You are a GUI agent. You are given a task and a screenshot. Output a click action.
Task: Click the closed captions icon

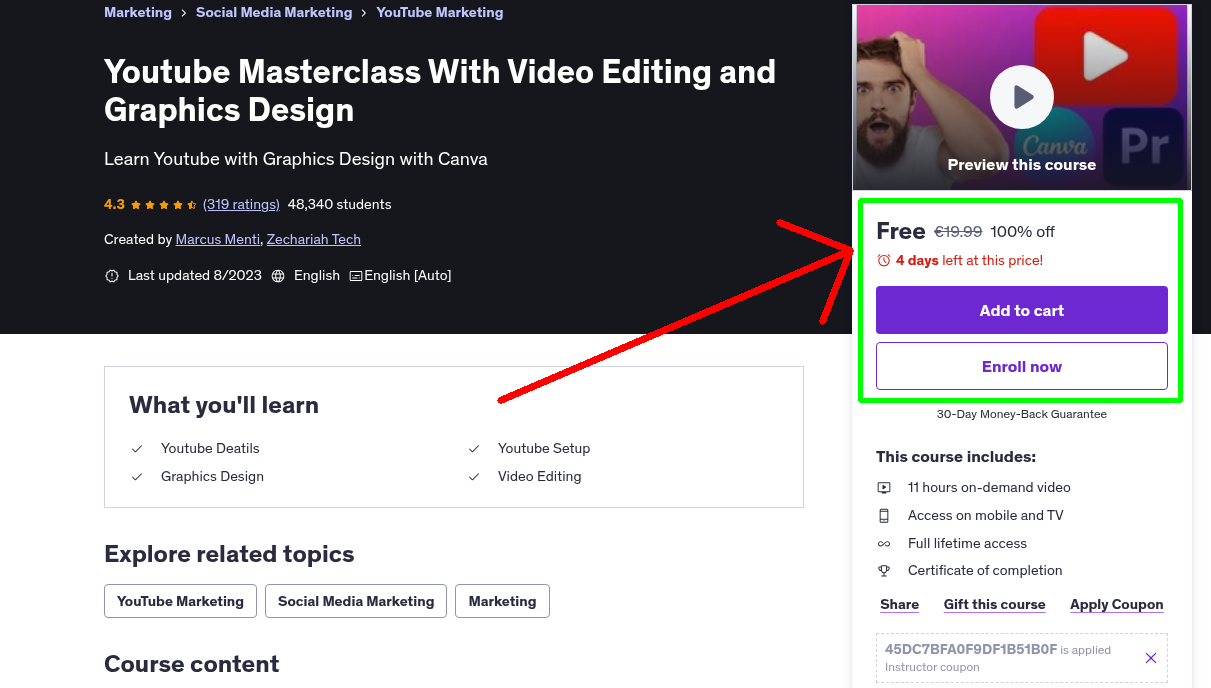click(355, 276)
